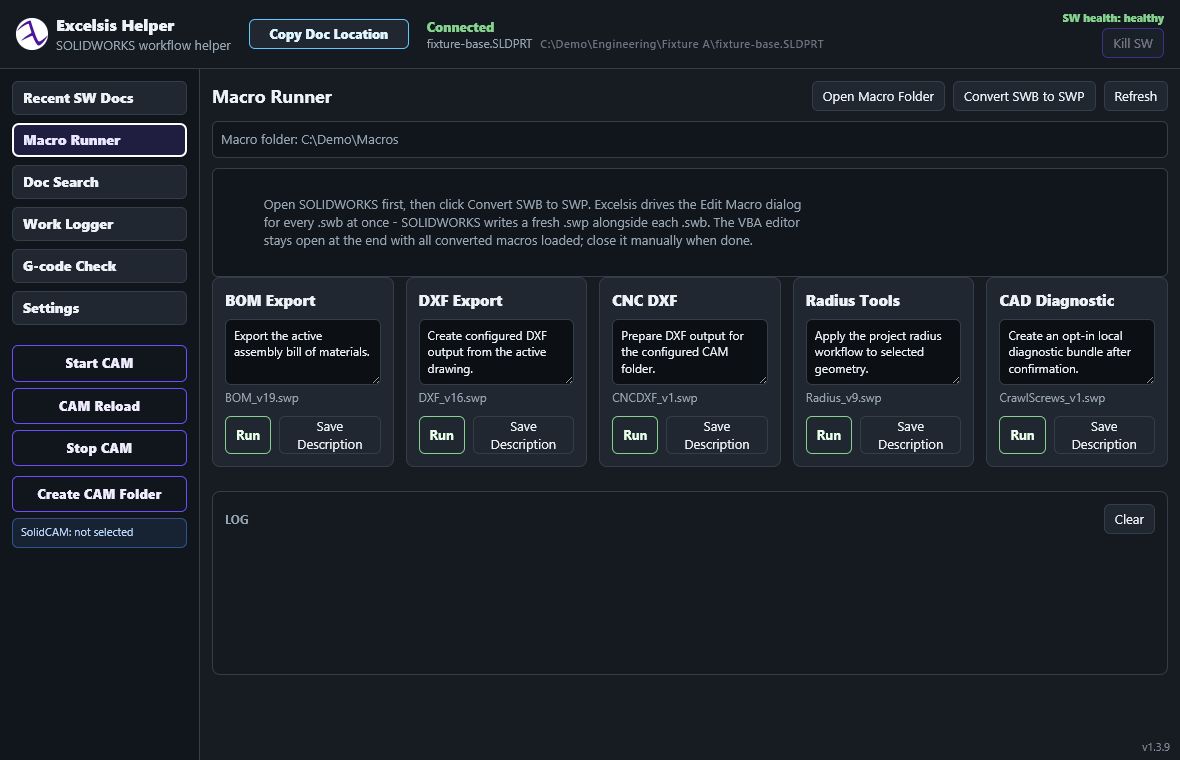This screenshot has width=1180, height=760.
Task: Click the Connected status text
Action: click(461, 27)
